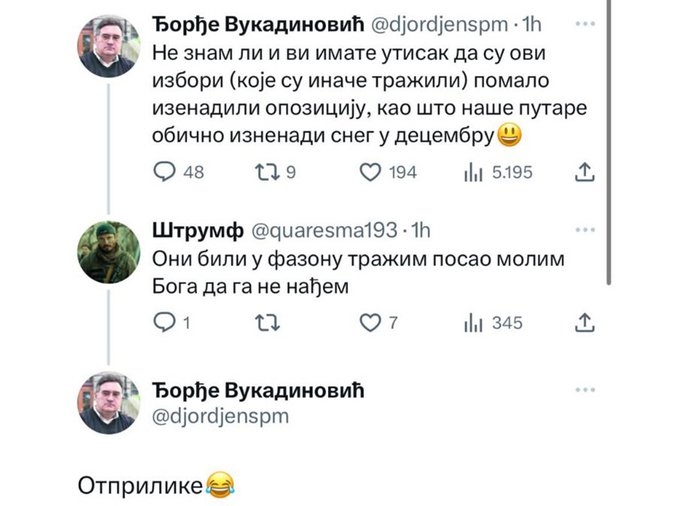Reply to Ђорђе Вукадиновић's first tweet

(165, 173)
